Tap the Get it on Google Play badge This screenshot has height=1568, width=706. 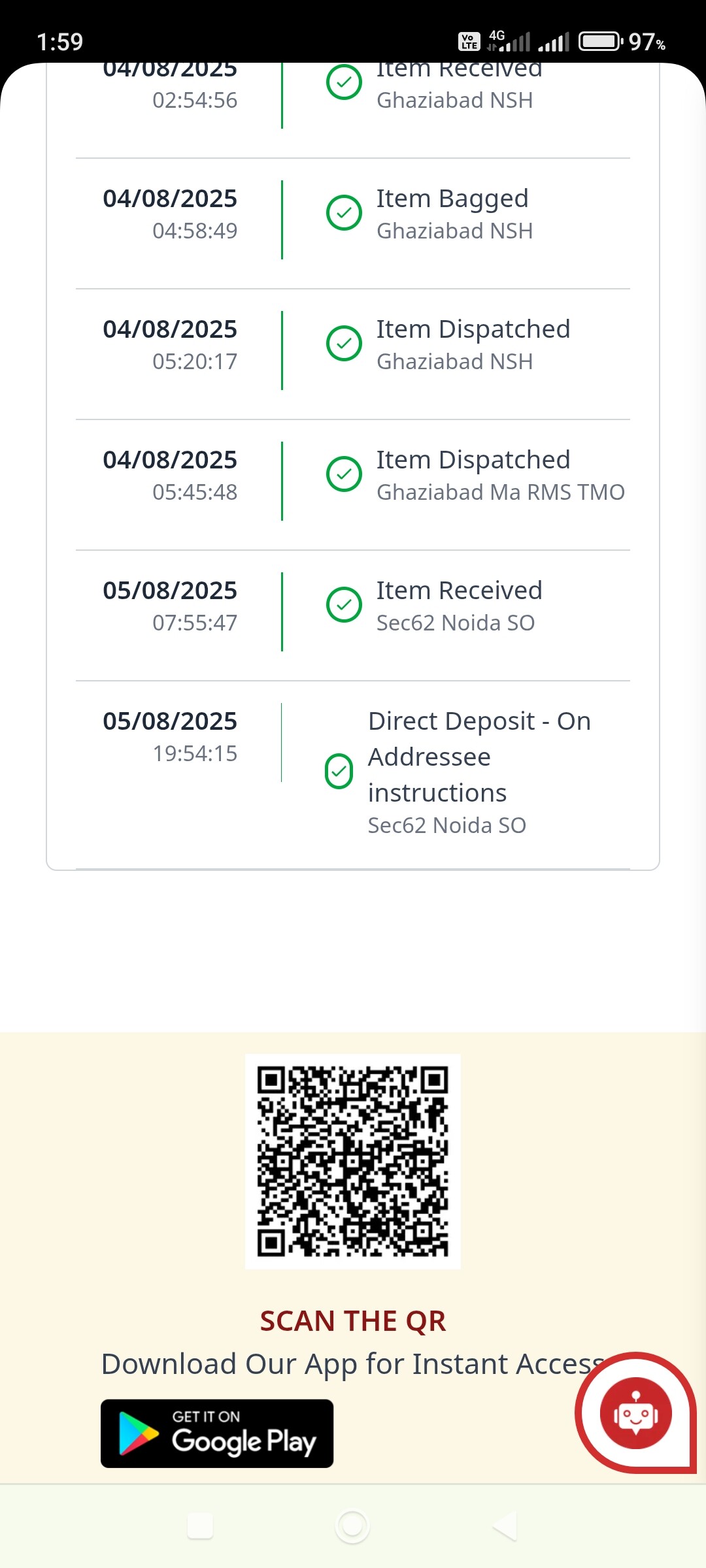click(217, 1433)
